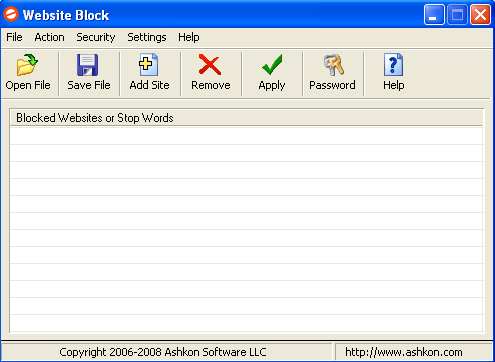Viewport: 495px width, 362px height.
Task: Click the Add Site toolbar icon
Action: tap(149, 65)
